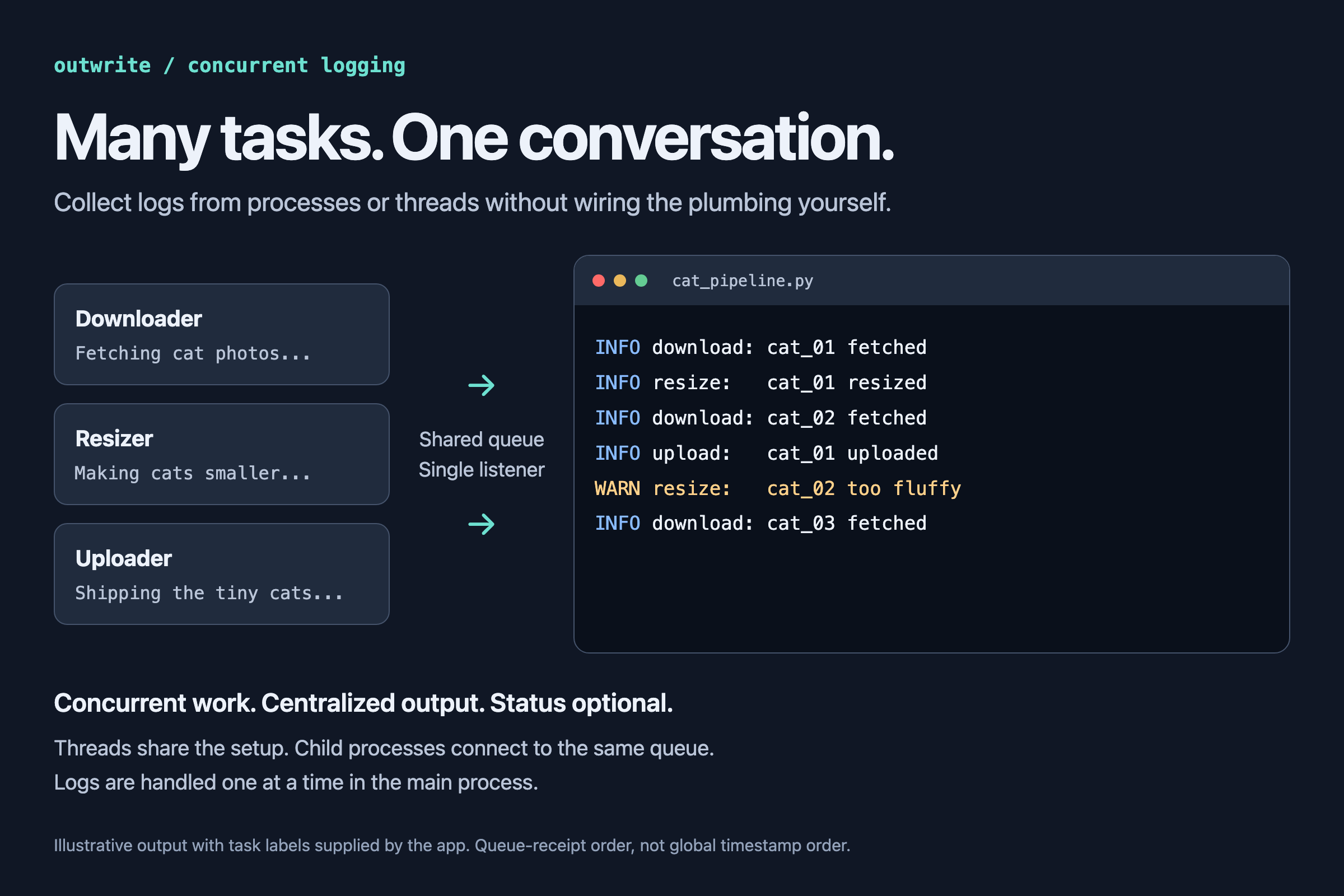Click the 'Making cats smaller...' status text
This screenshot has width=1344, height=896.
point(193,473)
